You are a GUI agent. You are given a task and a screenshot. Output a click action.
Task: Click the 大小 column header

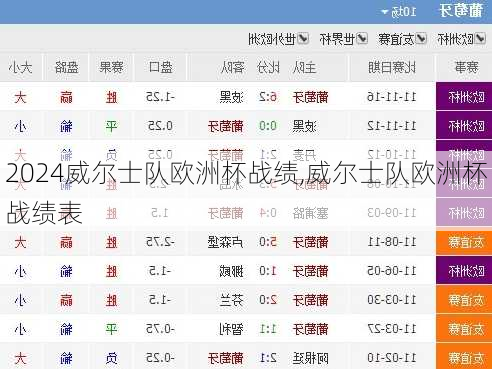pos(21,68)
